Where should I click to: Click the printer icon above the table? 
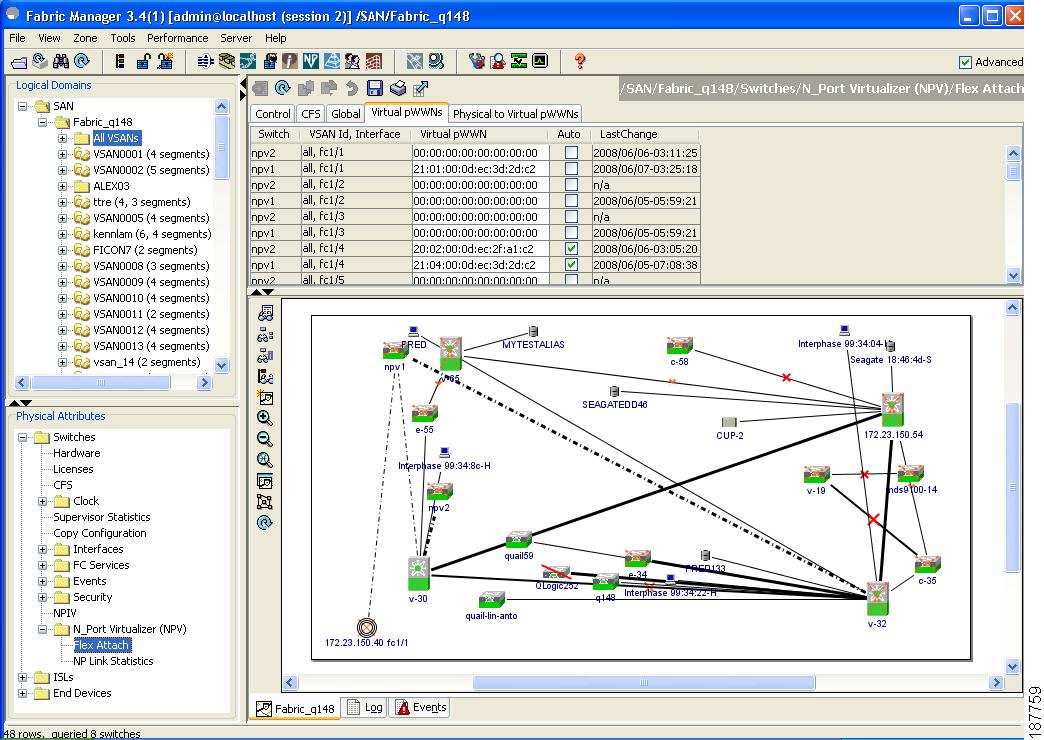(x=398, y=88)
